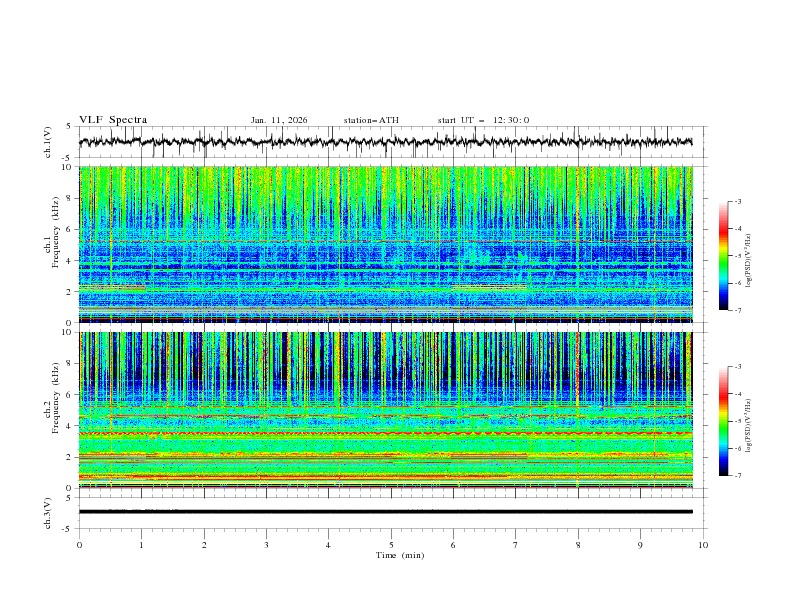The width and height of the screenshot is (792, 612).
Task: Click the Jan. 11, 2026 date label
Action: 279,120
